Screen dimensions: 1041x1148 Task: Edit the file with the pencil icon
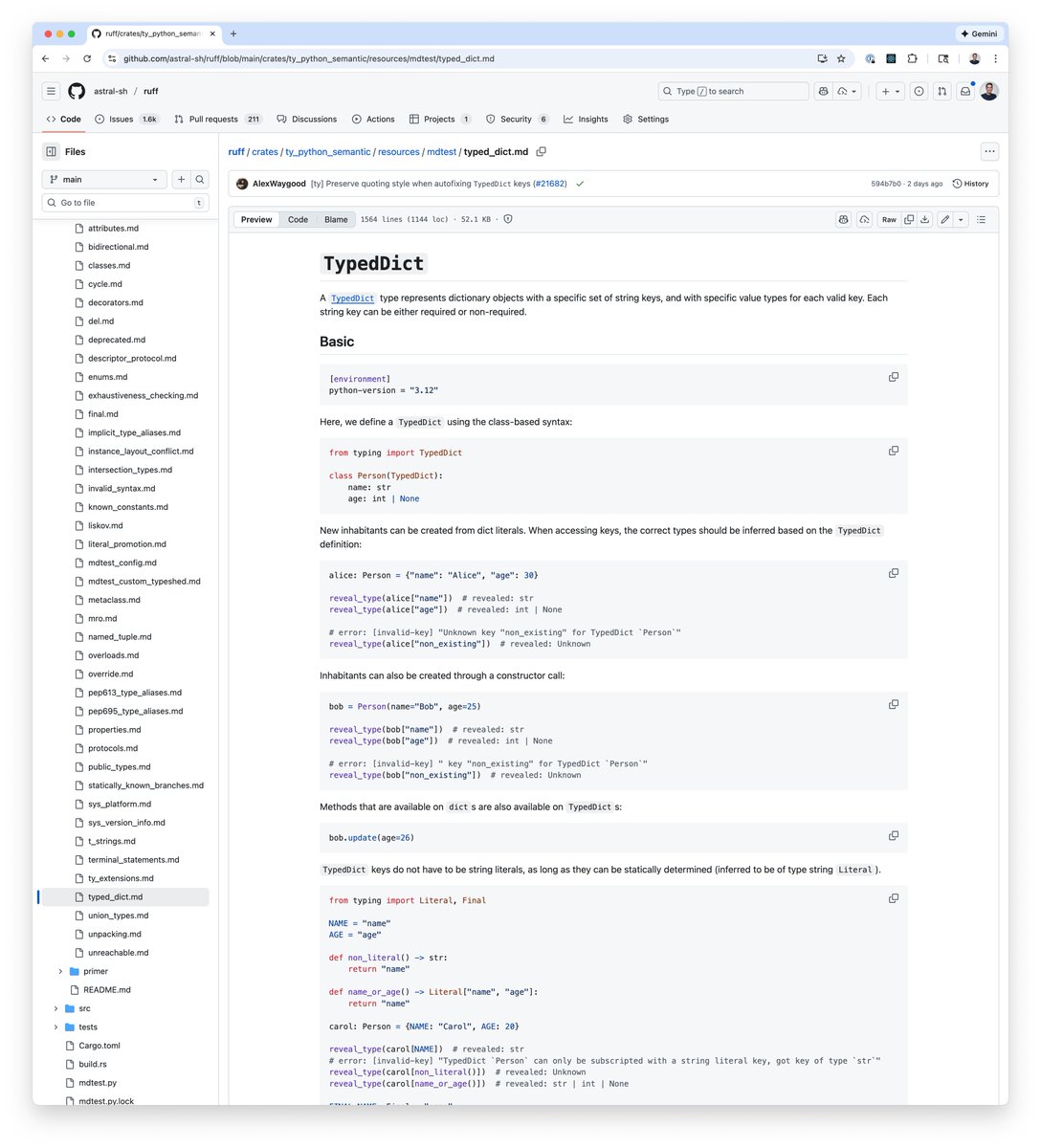pyautogui.click(x=943, y=219)
